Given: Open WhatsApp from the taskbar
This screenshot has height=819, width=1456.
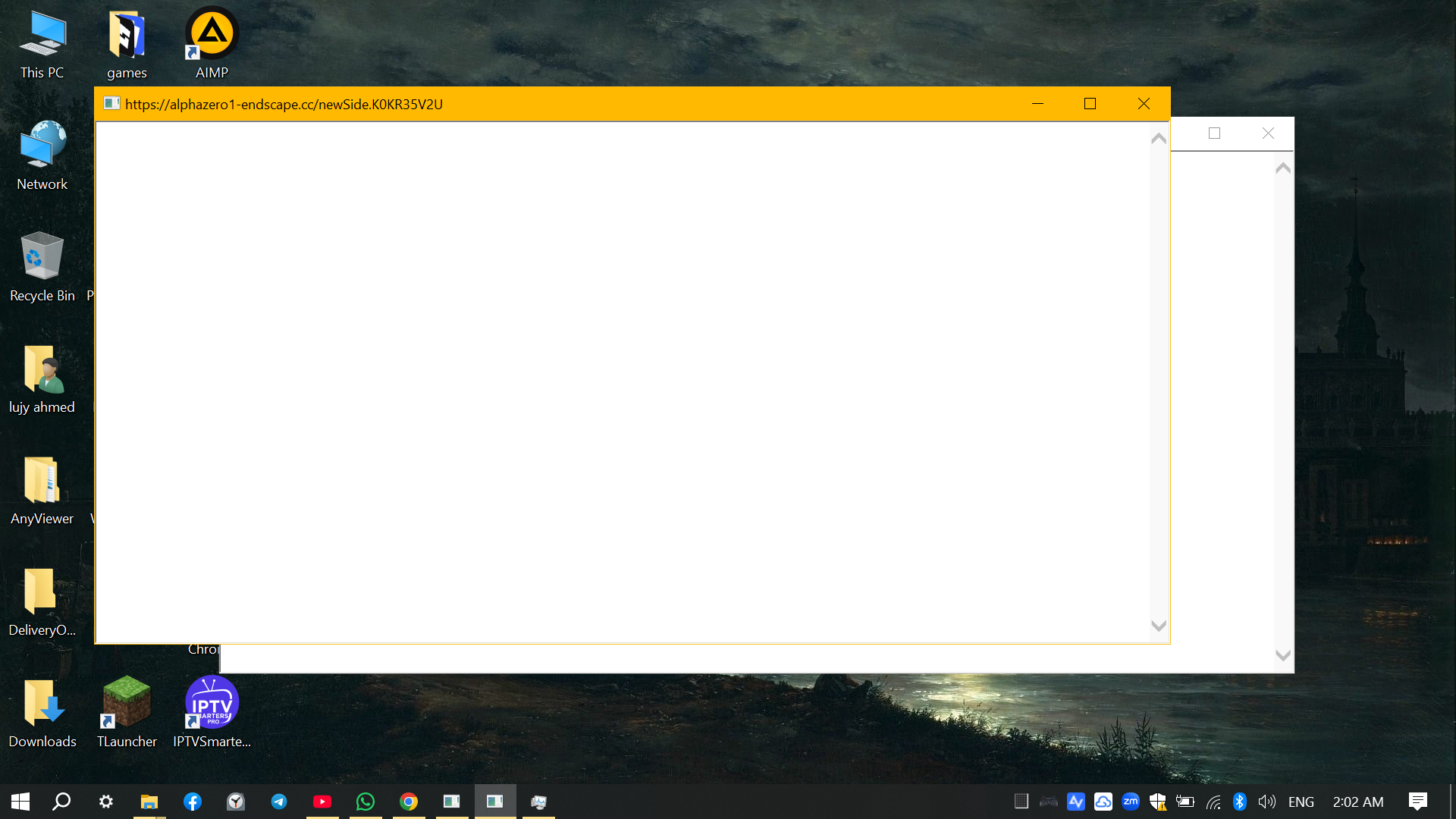Looking at the screenshot, I should coord(366,802).
